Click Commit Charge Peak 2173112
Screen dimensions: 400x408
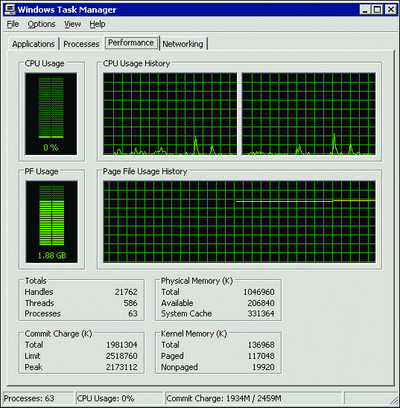click(122, 367)
